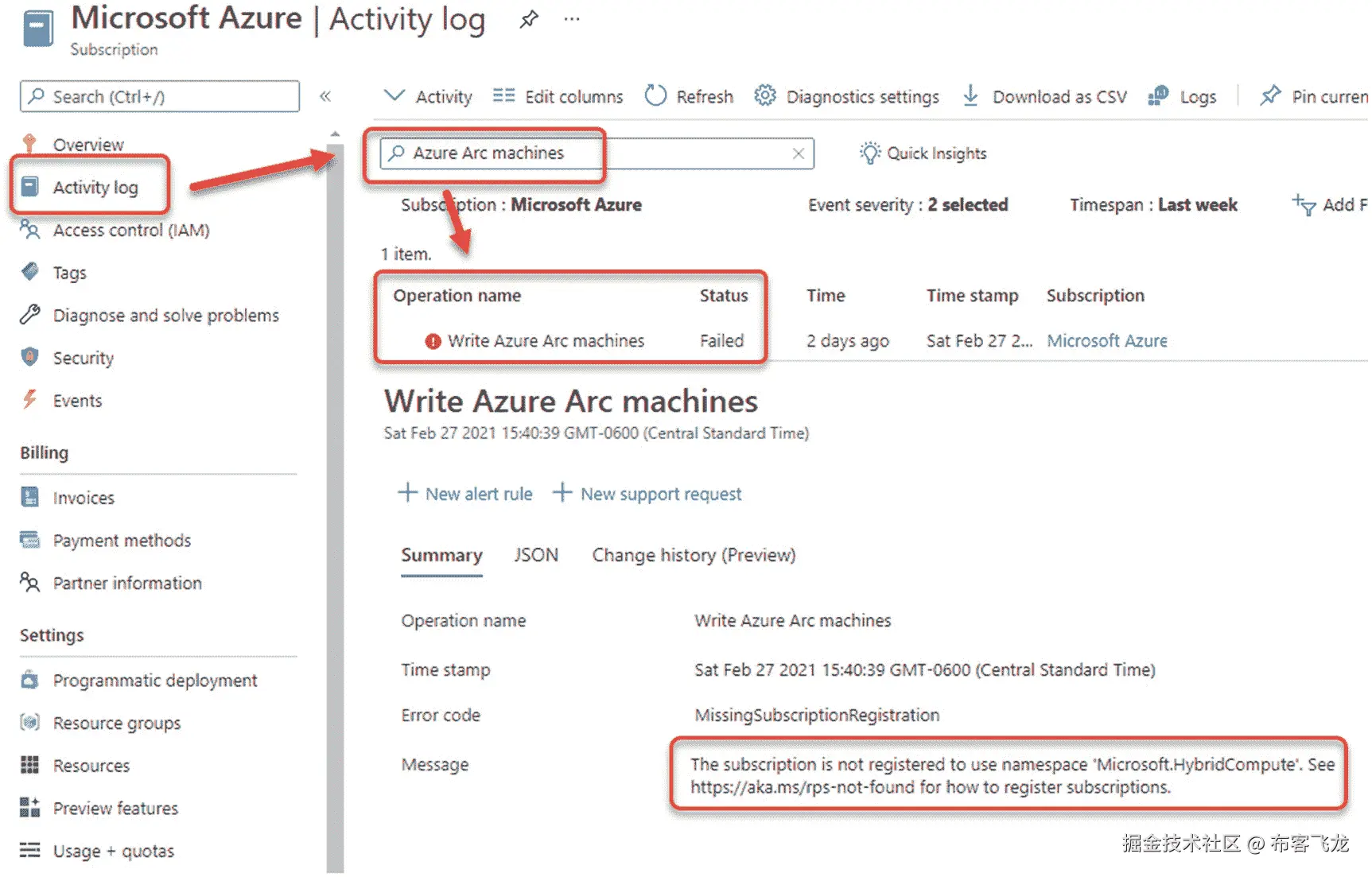Change the Subscription filter pill
The height and width of the screenshot is (877, 1372).
click(522, 204)
